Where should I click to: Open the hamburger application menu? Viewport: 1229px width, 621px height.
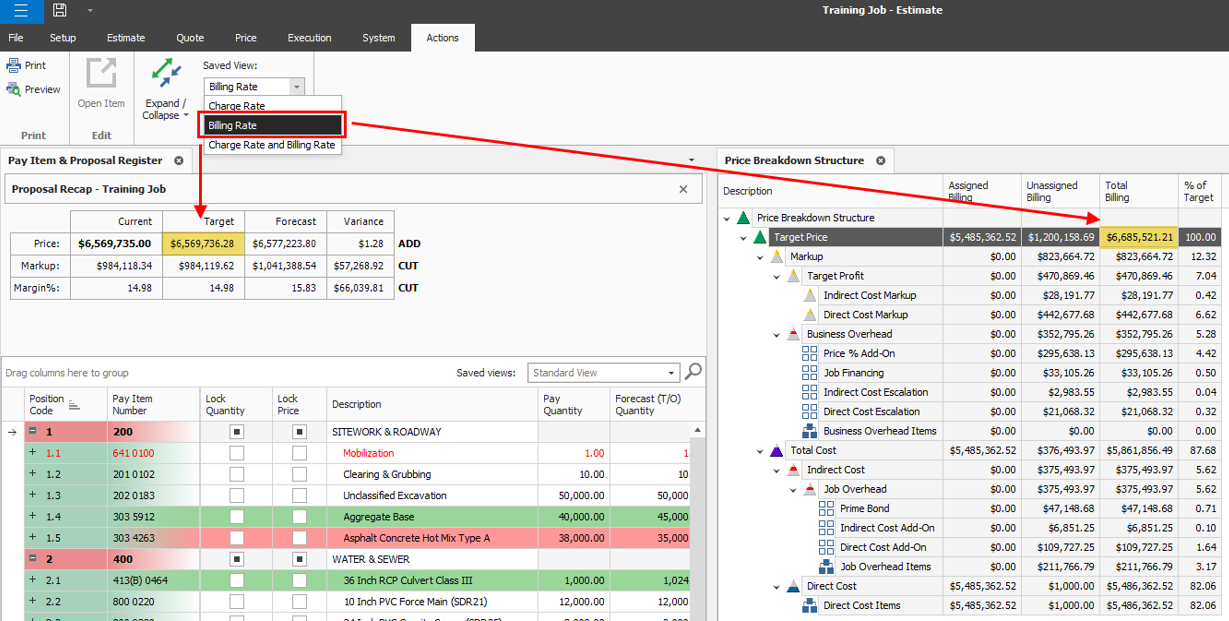(x=21, y=11)
